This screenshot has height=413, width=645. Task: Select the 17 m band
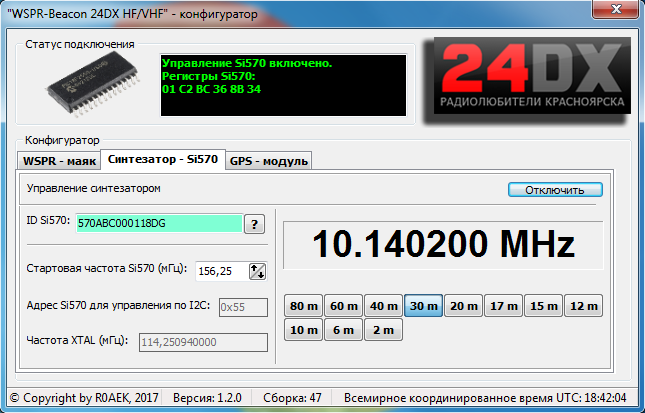coord(503,306)
